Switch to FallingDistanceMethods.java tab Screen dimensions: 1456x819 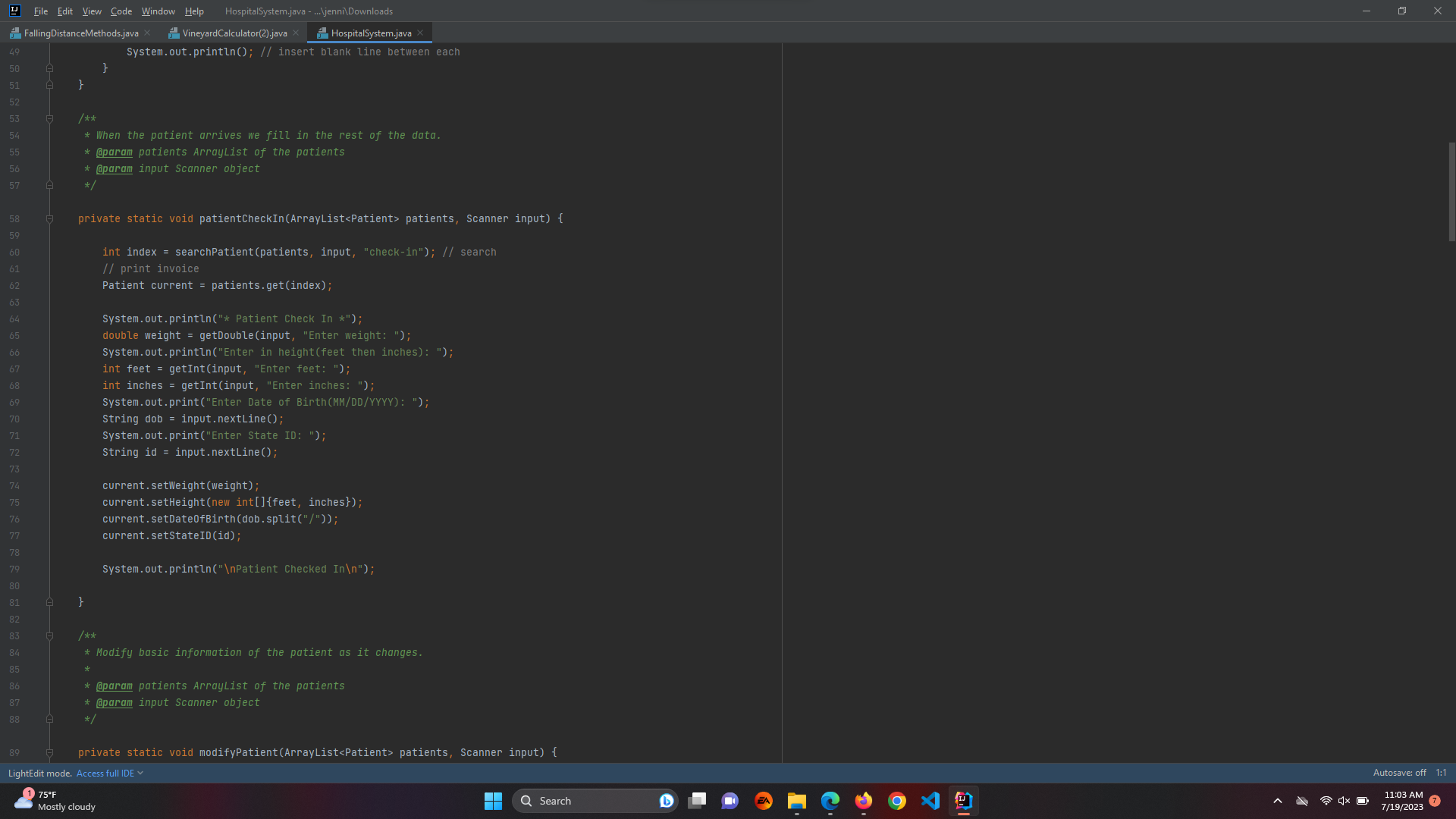click(x=80, y=33)
